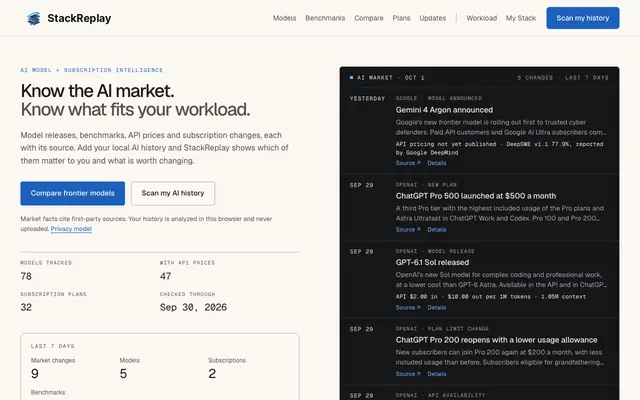
Task: Go to Benchmarks in the navigation
Action: pos(325,18)
